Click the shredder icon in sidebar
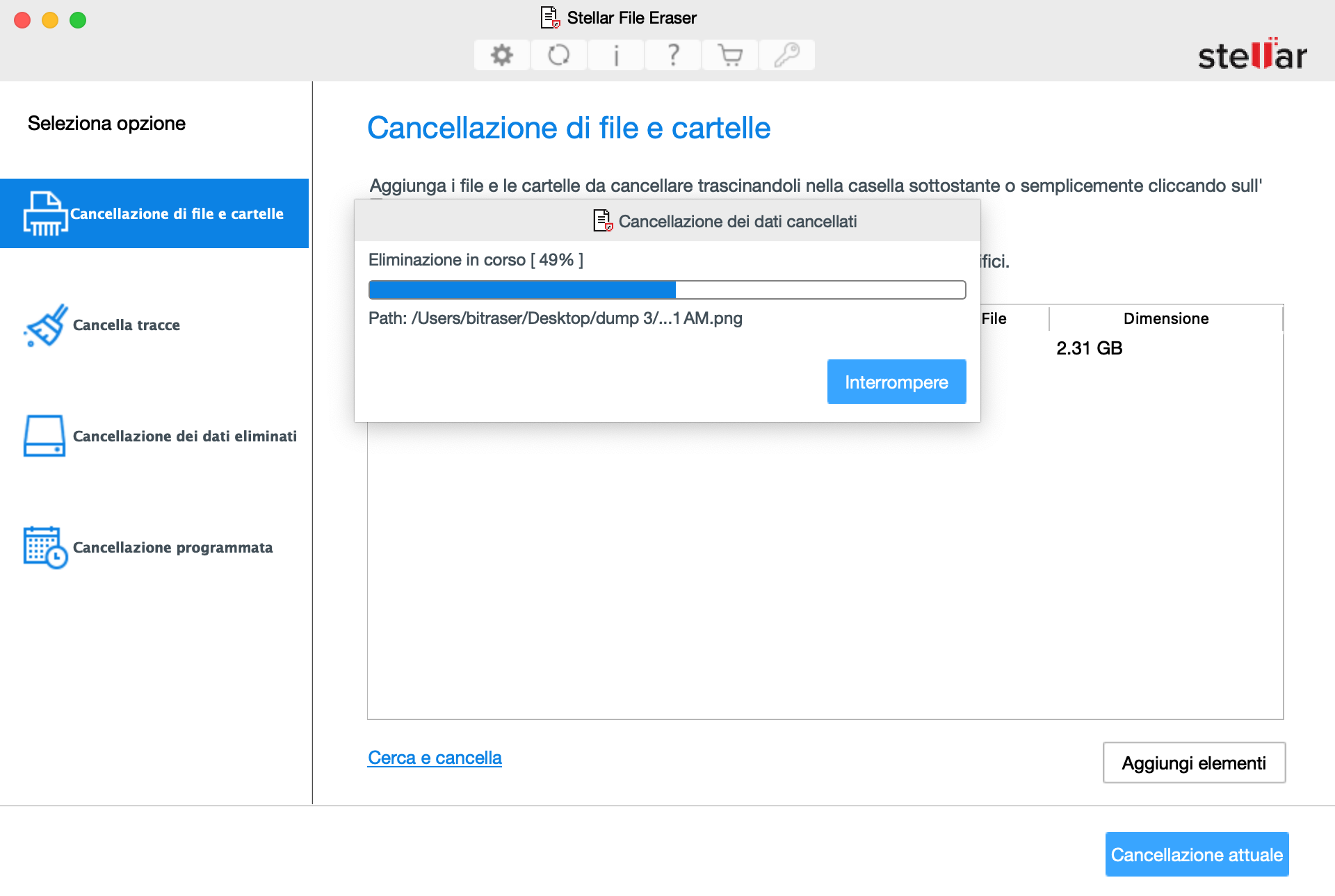The height and width of the screenshot is (896, 1335). (x=45, y=213)
